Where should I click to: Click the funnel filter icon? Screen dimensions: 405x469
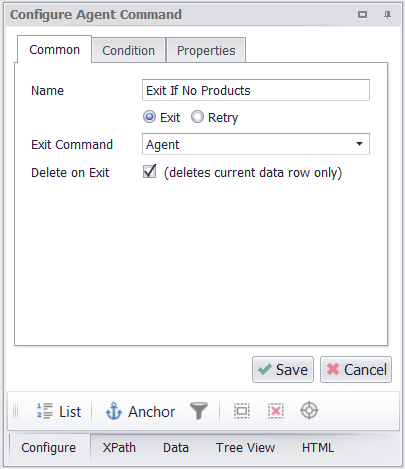(199, 411)
